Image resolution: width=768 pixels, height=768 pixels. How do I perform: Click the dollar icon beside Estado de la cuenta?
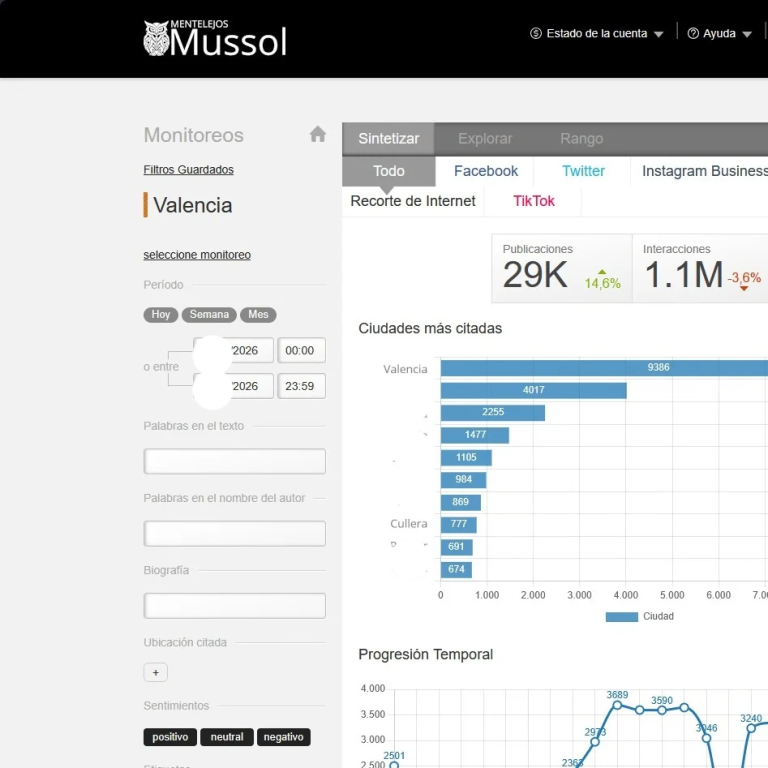[535, 33]
